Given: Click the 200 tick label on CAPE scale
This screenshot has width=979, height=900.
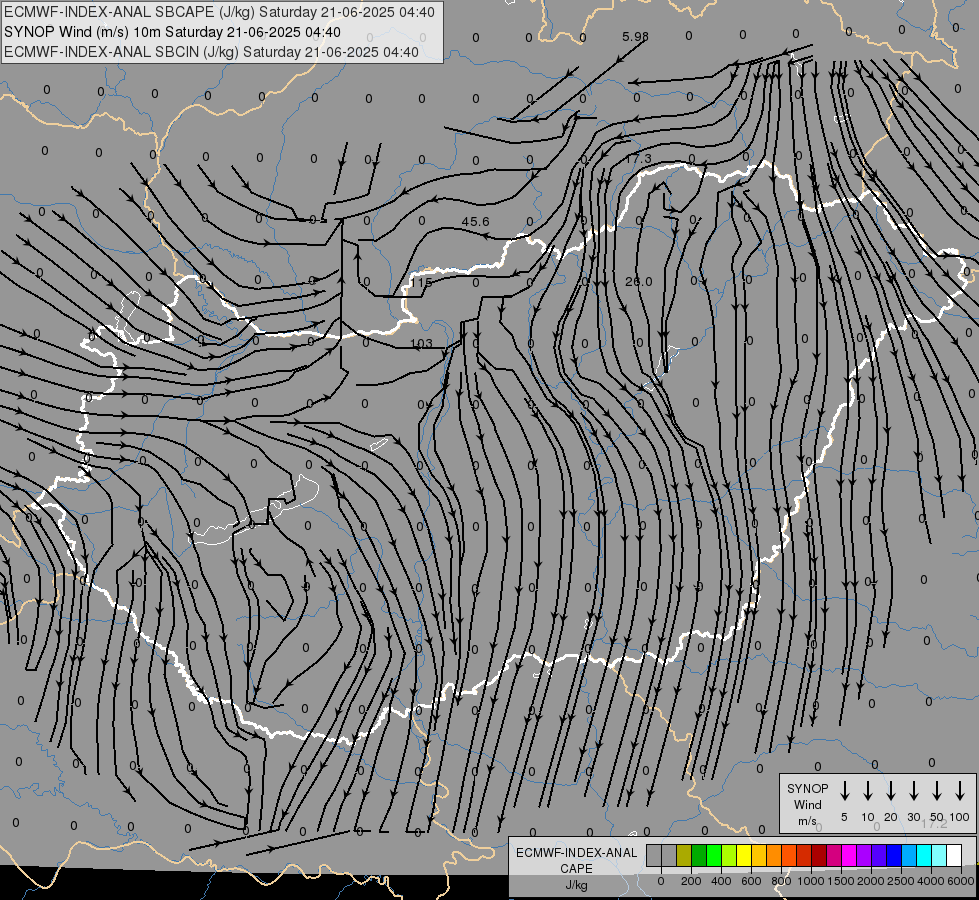Looking at the screenshot, I should pyautogui.click(x=691, y=881).
